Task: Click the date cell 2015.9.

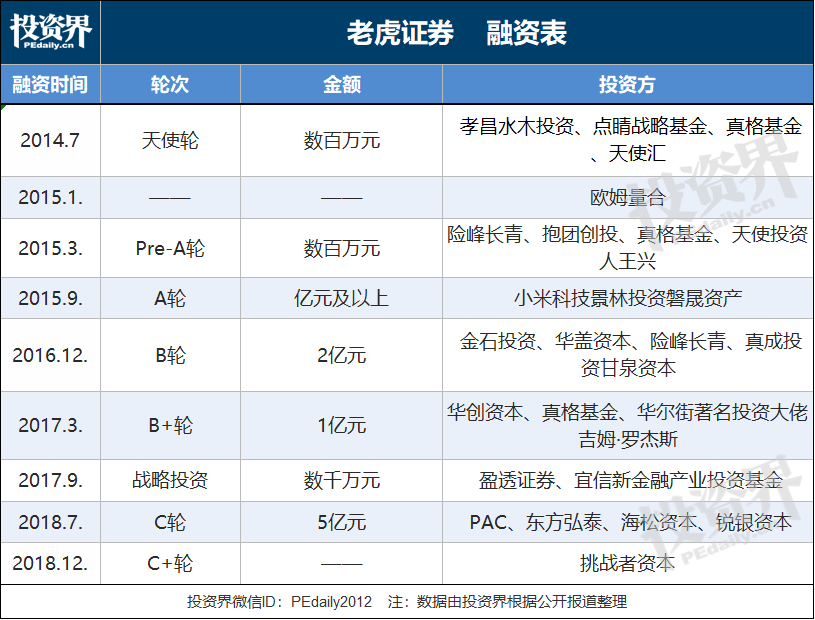Action: pos(50,298)
